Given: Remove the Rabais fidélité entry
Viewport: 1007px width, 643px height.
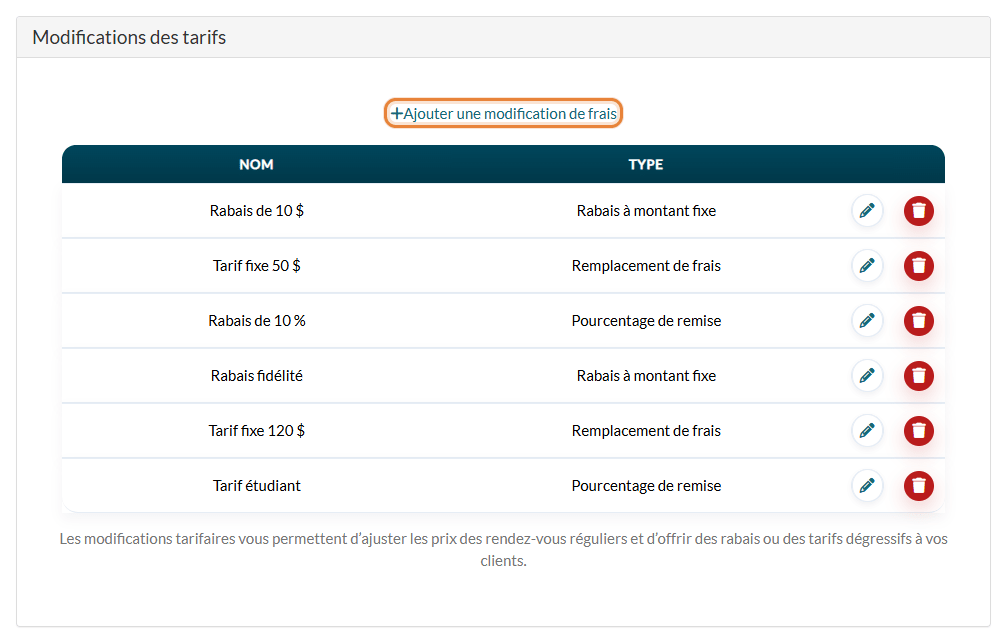Looking at the screenshot, I should [919, 376].
